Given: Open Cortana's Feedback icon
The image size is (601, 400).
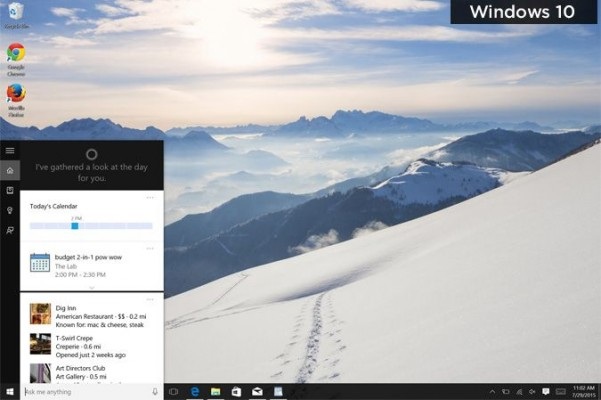Looking at the screenshot, I should click(x=10, y=230).
